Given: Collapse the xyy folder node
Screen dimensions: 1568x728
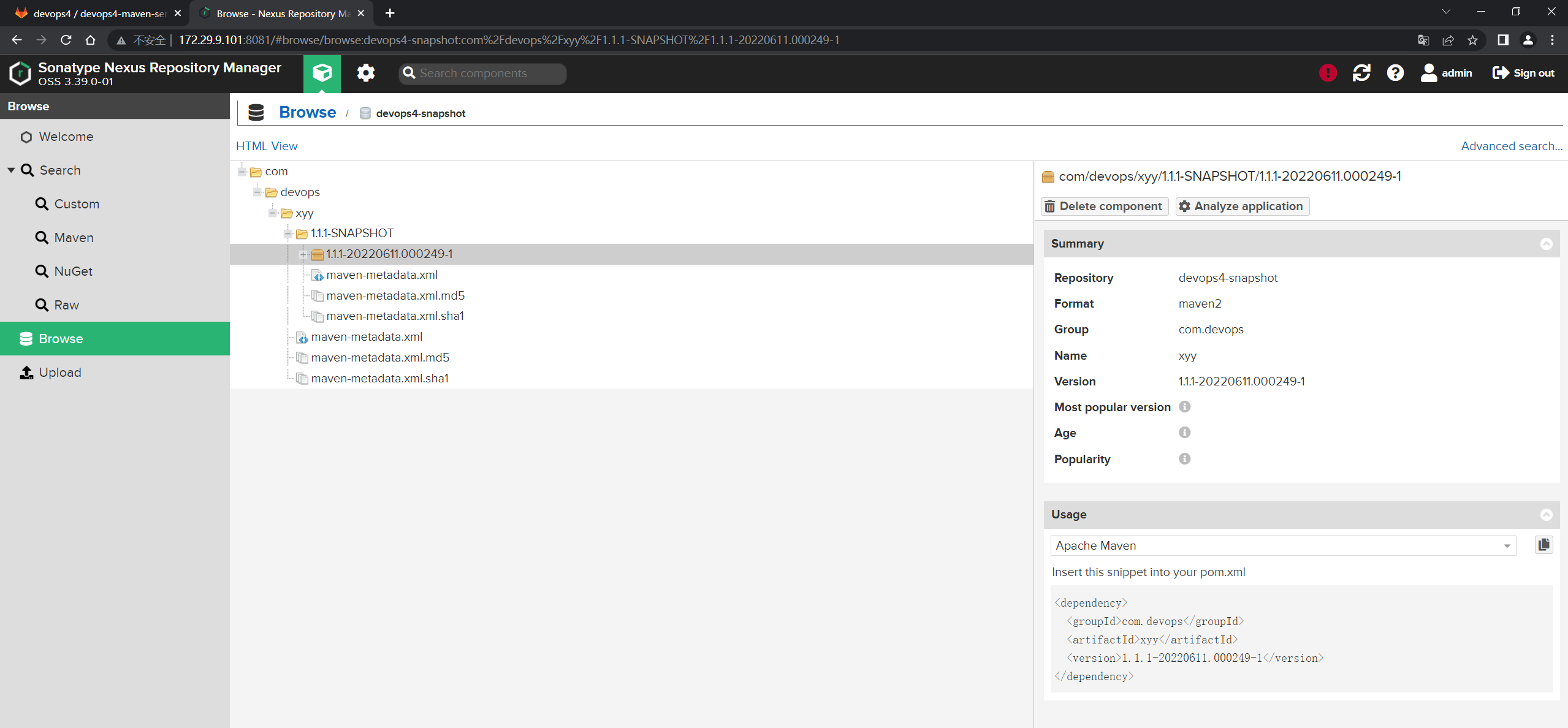Looking at the screenshot, I should [273, 213].
